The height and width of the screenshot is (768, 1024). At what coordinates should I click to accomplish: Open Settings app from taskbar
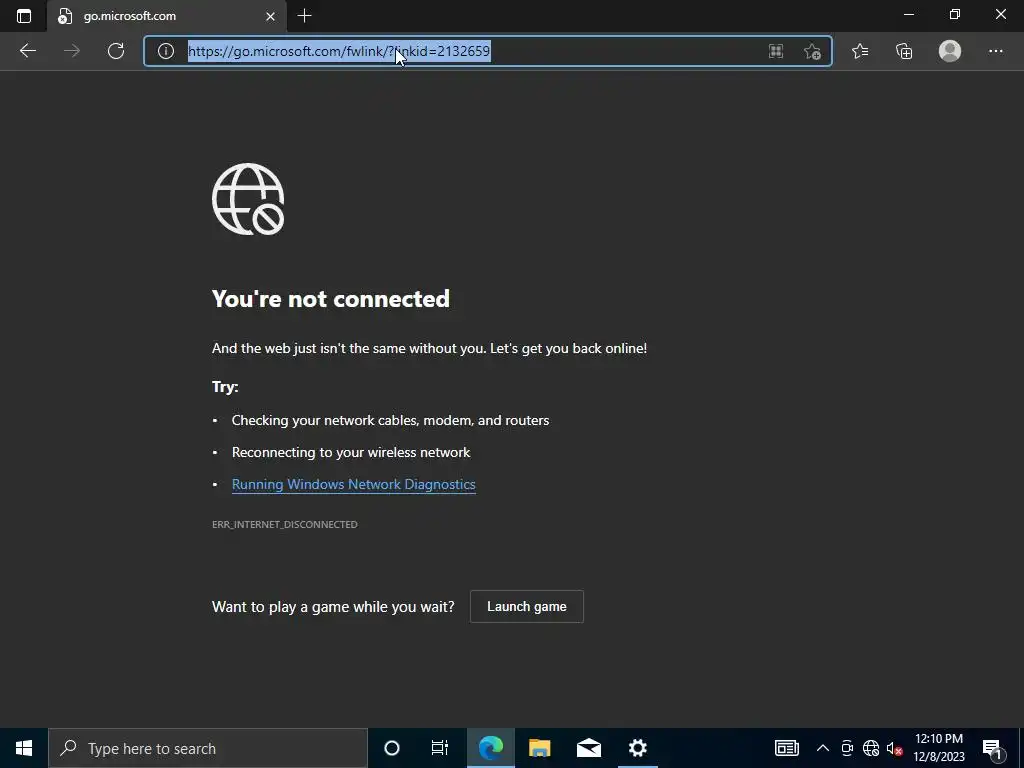point(637,748)
